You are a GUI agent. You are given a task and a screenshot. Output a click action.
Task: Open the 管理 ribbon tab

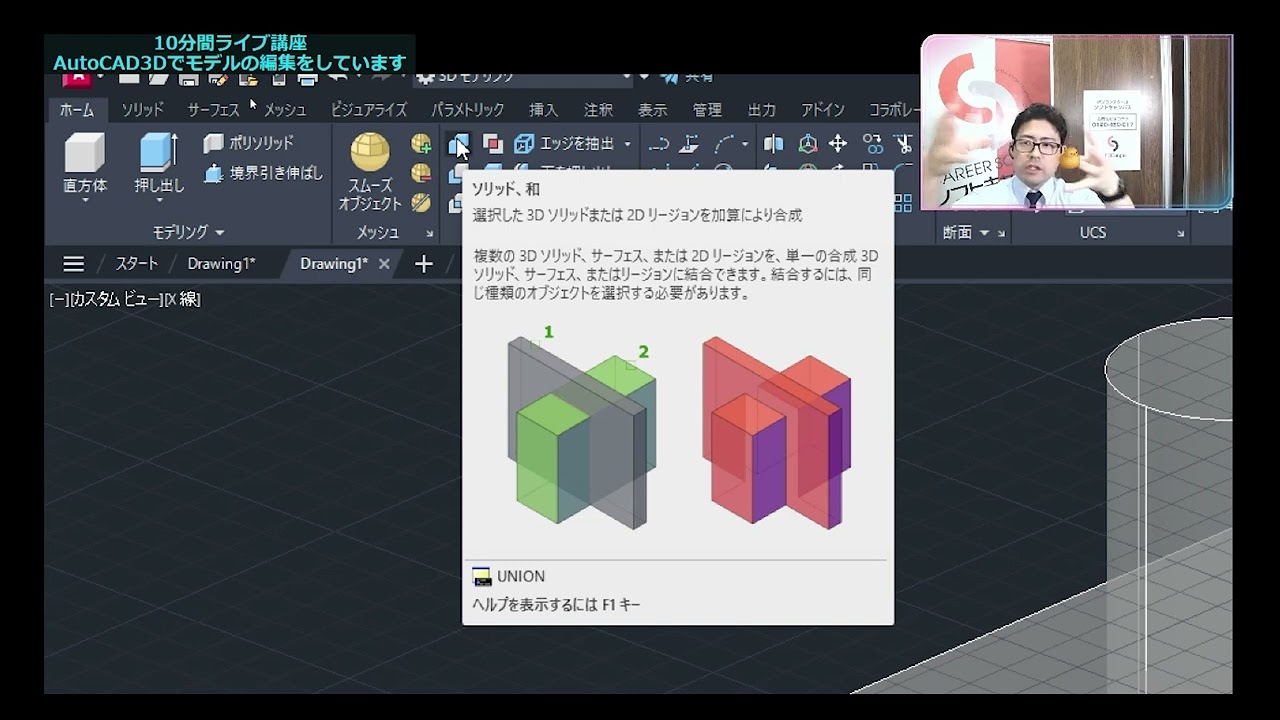coord(707,110)
